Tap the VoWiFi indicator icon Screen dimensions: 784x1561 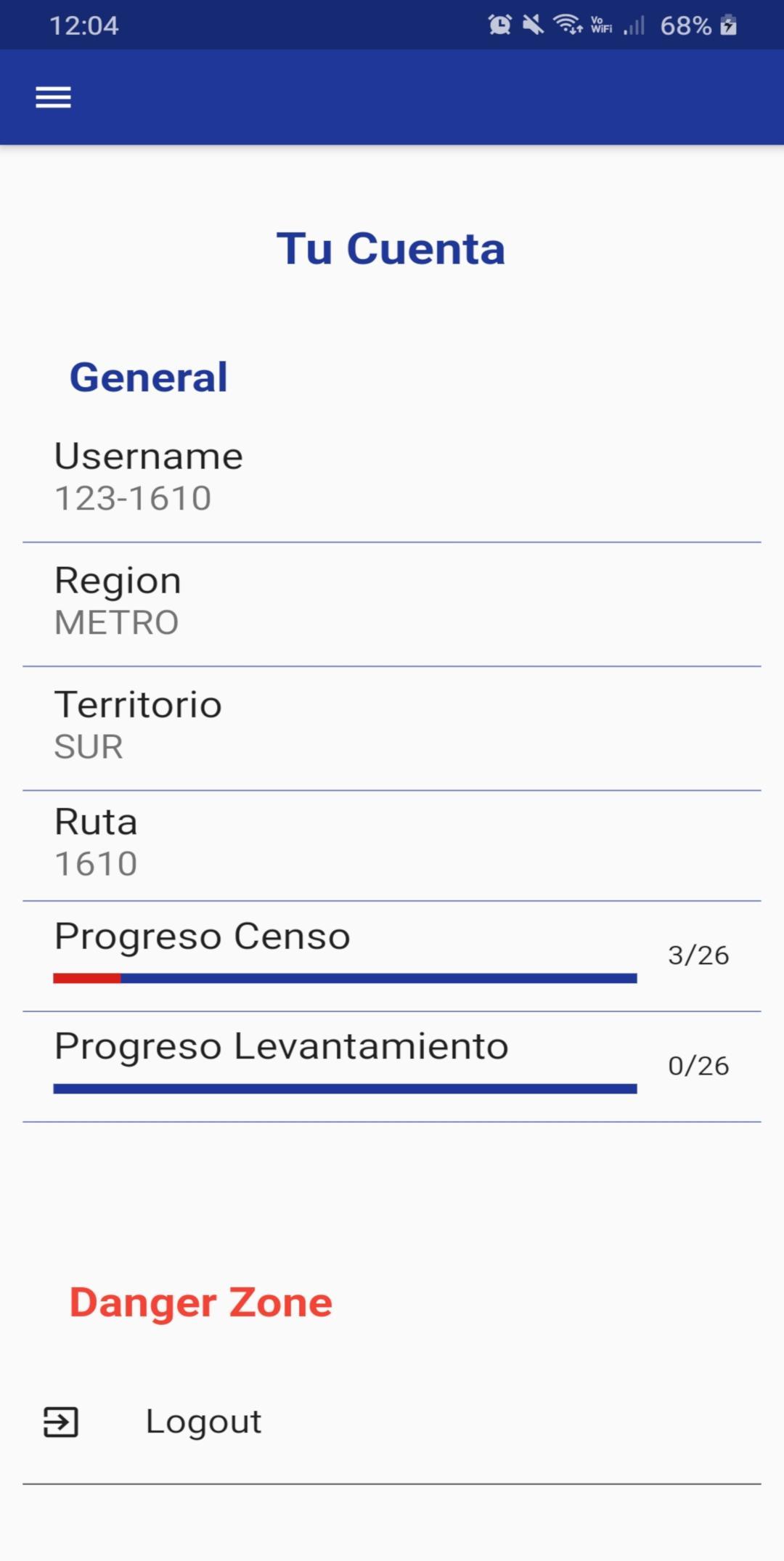[601, 25]
